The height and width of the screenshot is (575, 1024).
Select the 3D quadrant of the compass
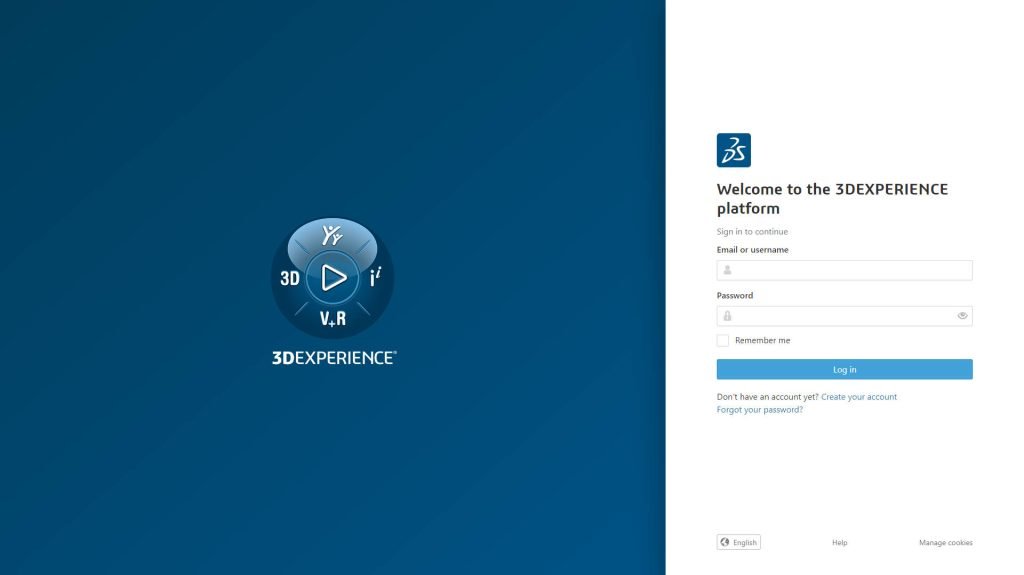pyautogui.click(x=289, y=278)
